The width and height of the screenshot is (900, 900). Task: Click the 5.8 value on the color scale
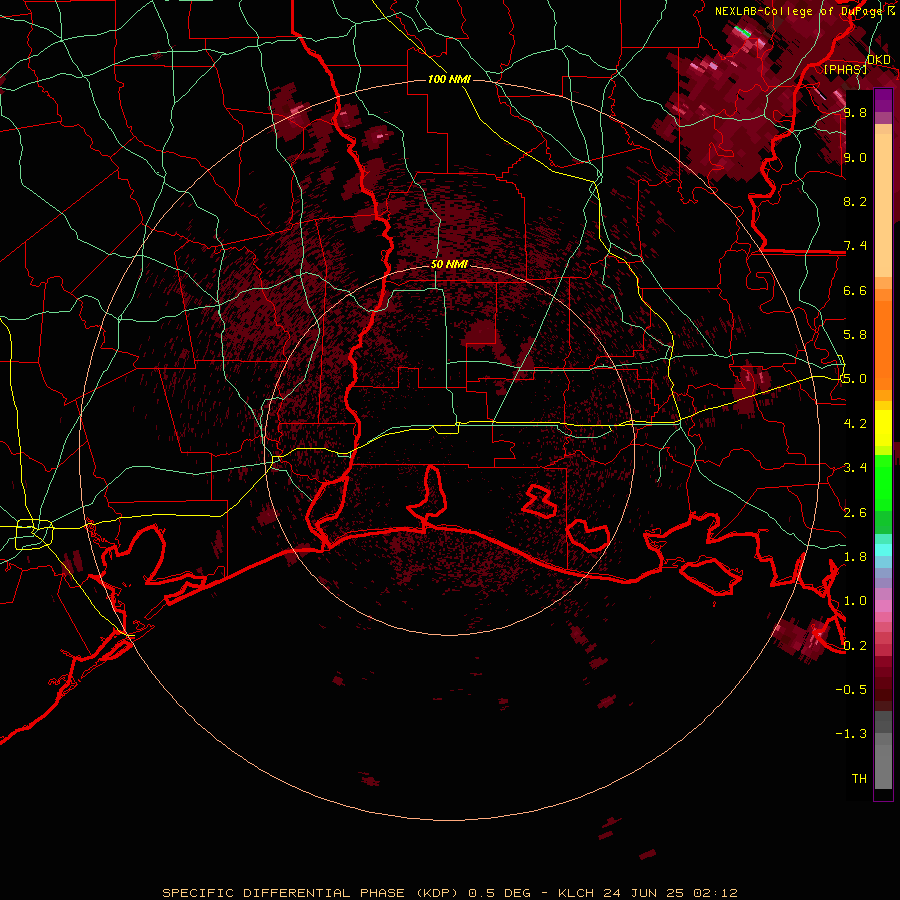click(x=855, y=335)
